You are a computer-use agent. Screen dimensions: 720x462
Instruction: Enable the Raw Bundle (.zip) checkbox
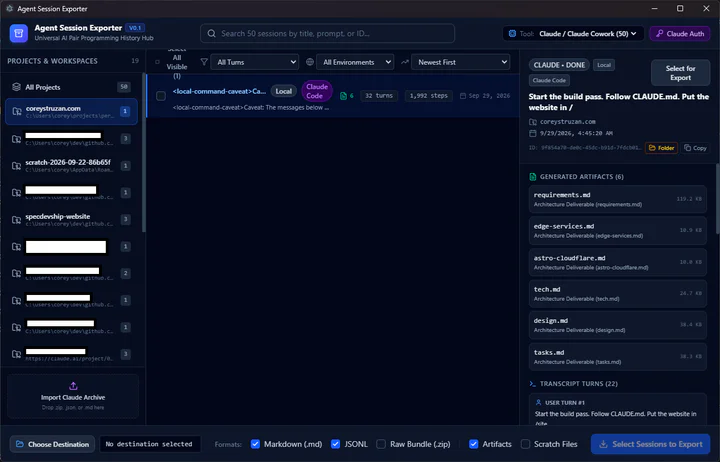[x=381, y=444]
